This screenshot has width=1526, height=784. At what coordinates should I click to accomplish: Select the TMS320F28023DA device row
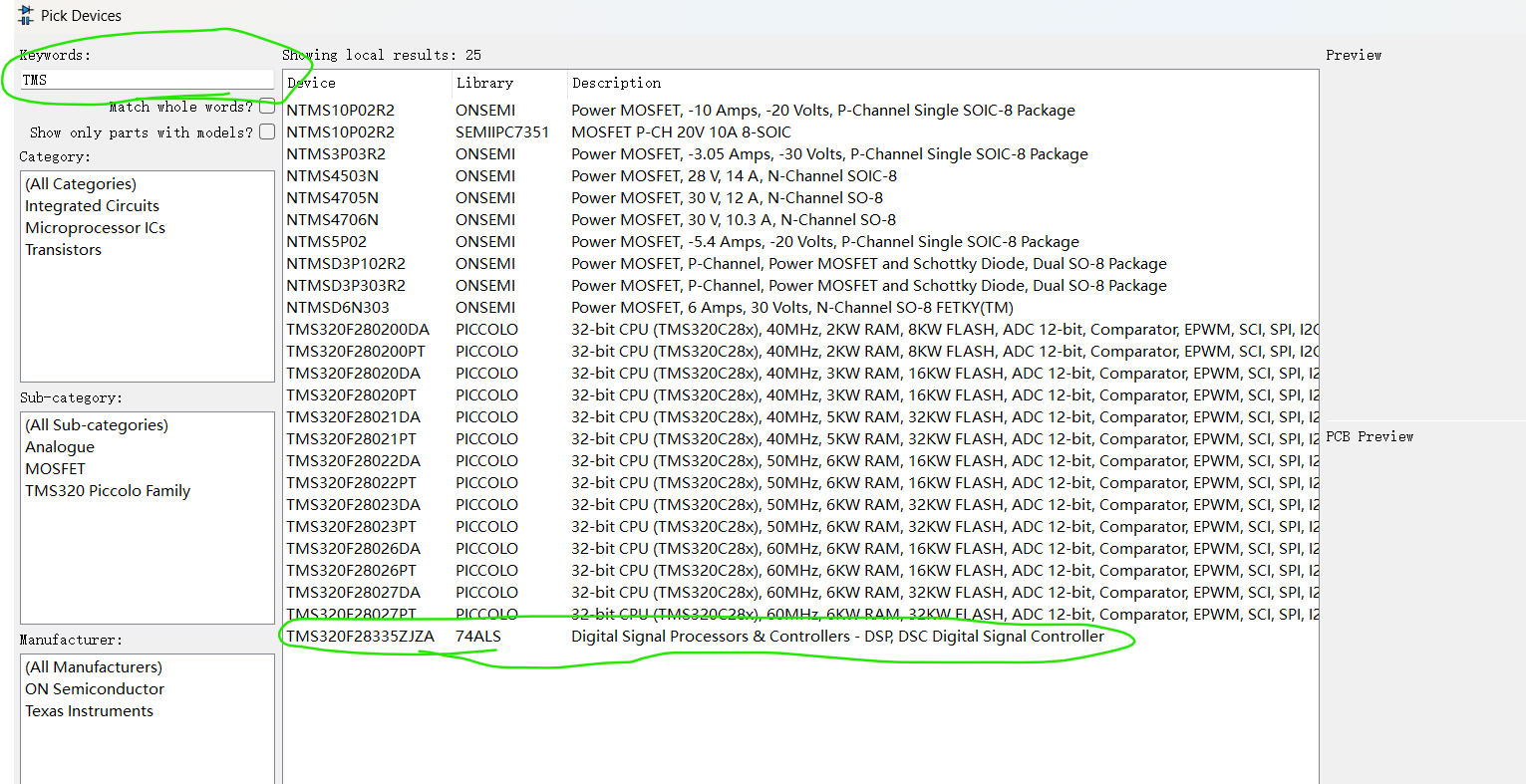pos(800,505)
